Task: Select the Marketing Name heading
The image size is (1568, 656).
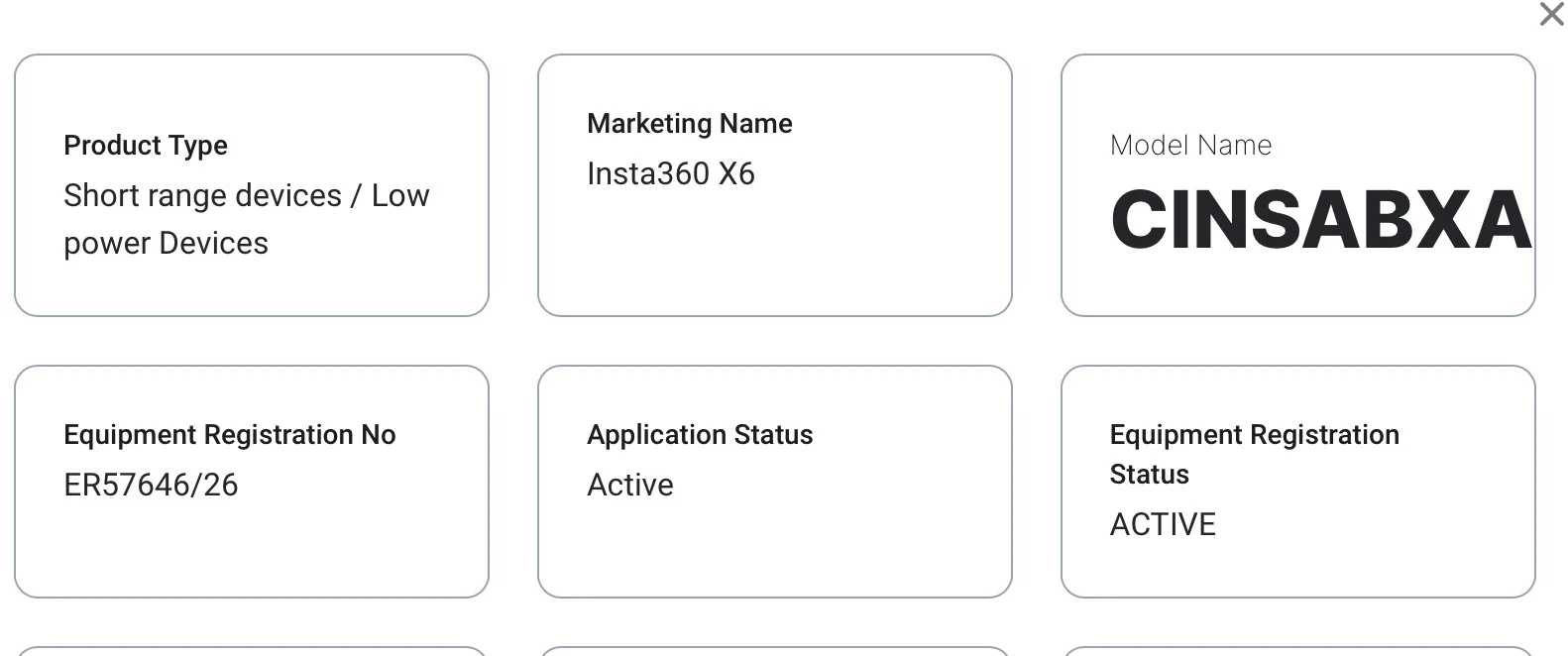Action: pos(690,124)
